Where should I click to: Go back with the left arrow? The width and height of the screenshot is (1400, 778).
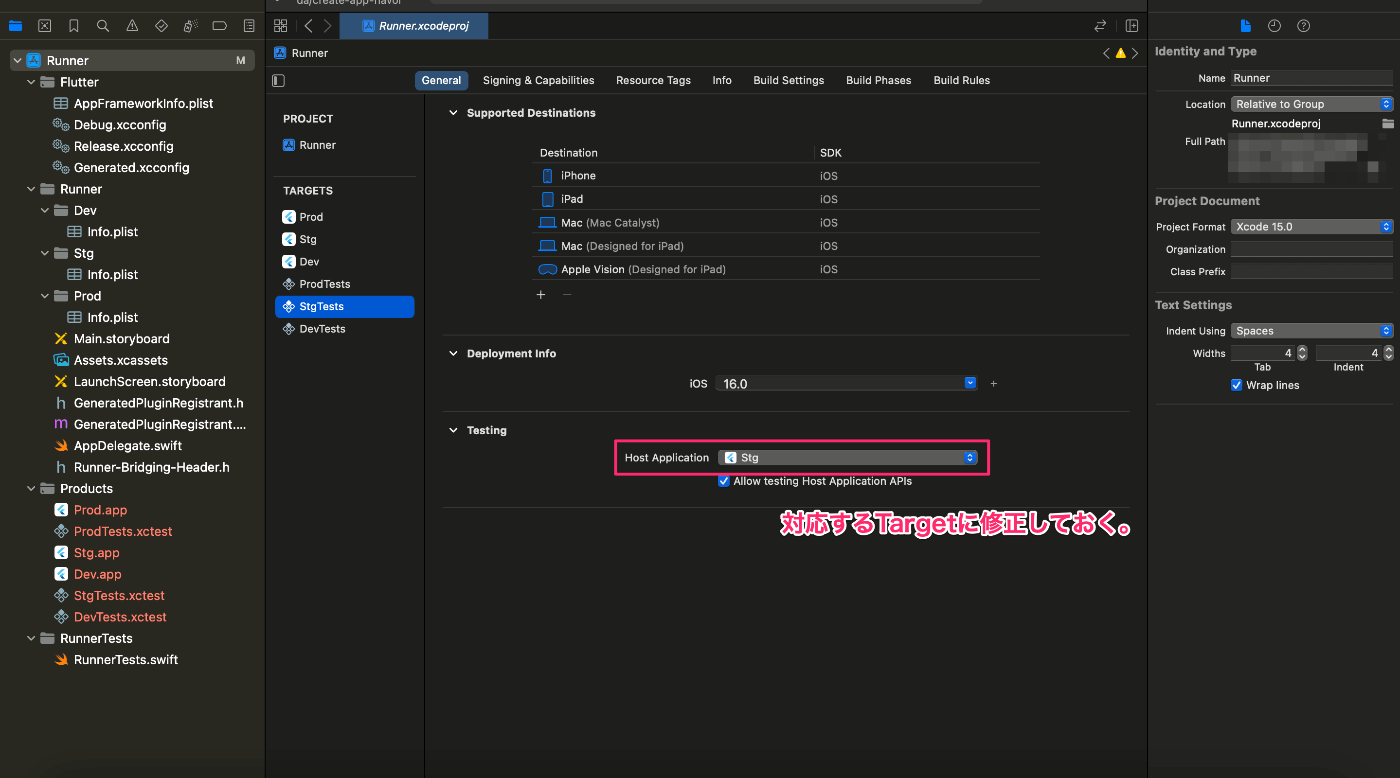tap(308, 26)
